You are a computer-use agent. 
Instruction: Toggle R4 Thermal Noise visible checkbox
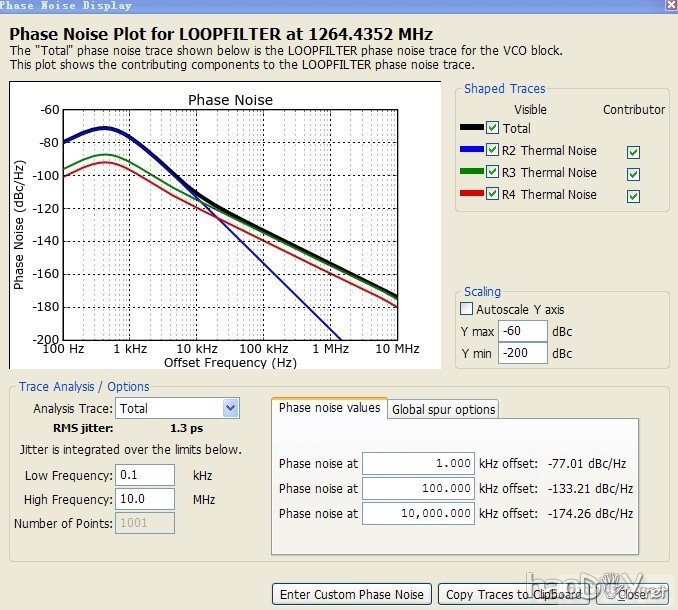coord(492,195)
